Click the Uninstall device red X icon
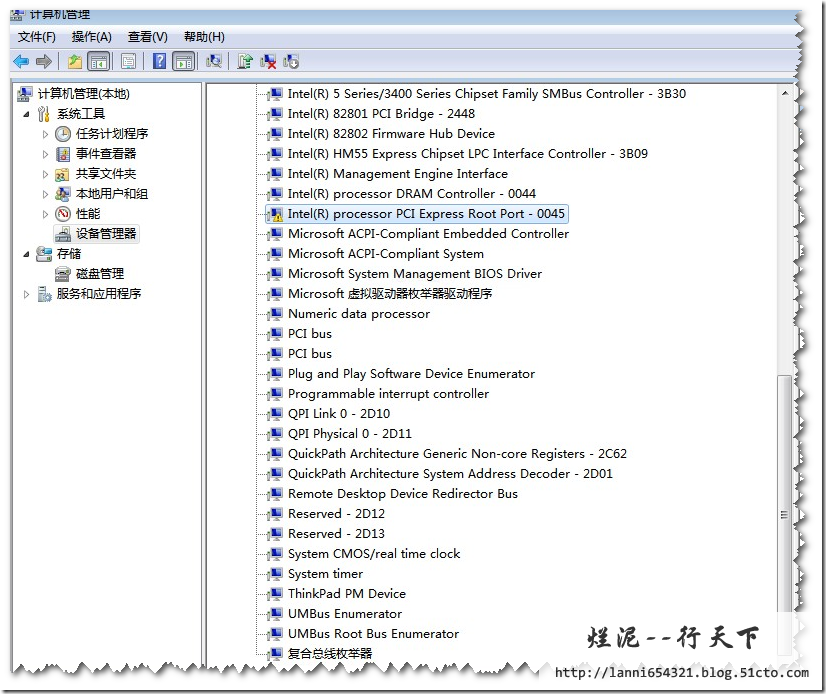The width and height of the screenshot is (826, 694). (268, 62)
